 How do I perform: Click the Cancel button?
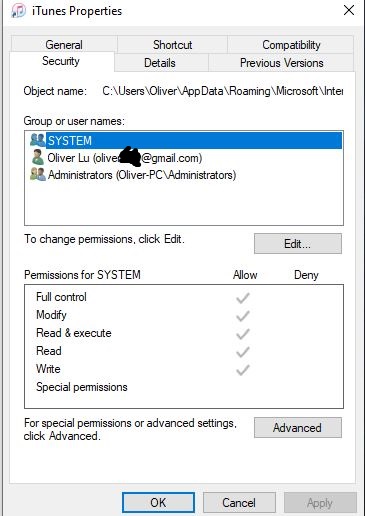pos(239,502)
